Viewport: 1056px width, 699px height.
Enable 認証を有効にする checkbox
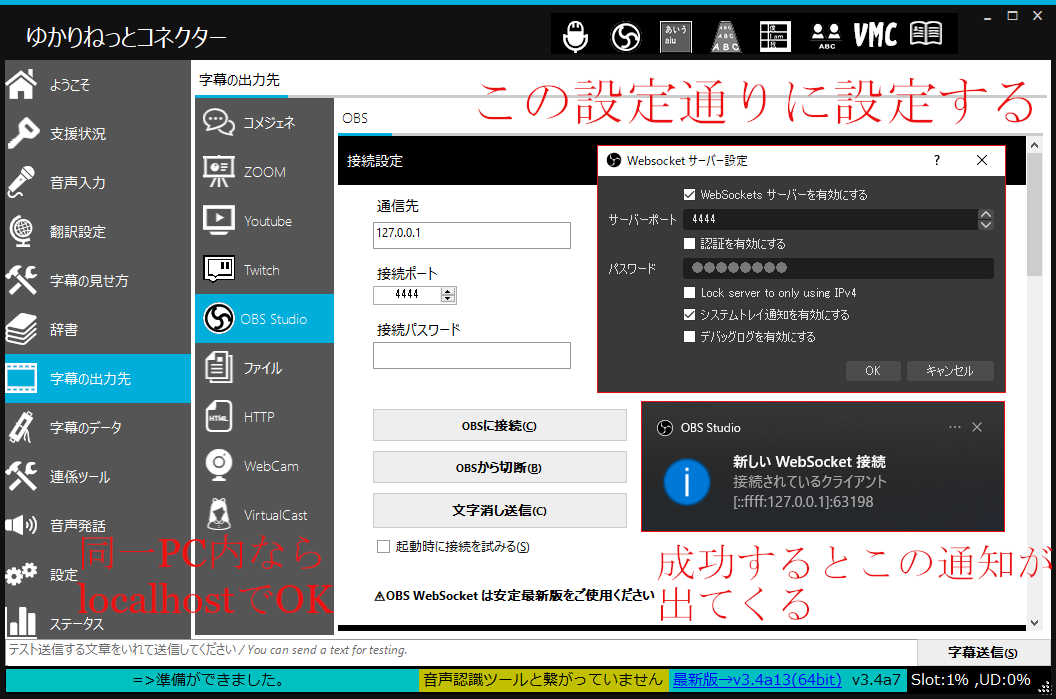point(689,243)
